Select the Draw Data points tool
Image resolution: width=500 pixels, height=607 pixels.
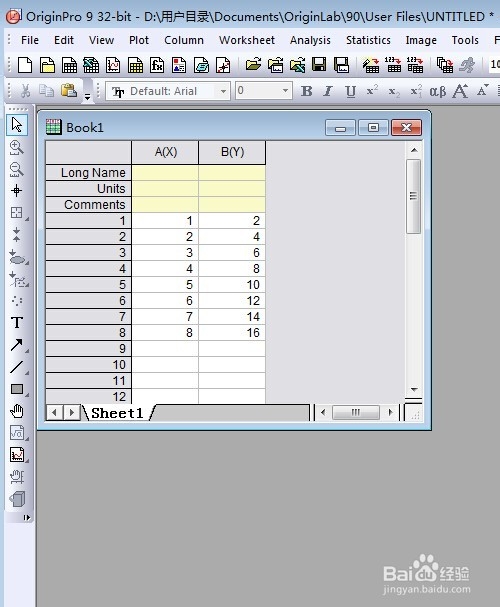pyautogui.click(x=17, y=300)
